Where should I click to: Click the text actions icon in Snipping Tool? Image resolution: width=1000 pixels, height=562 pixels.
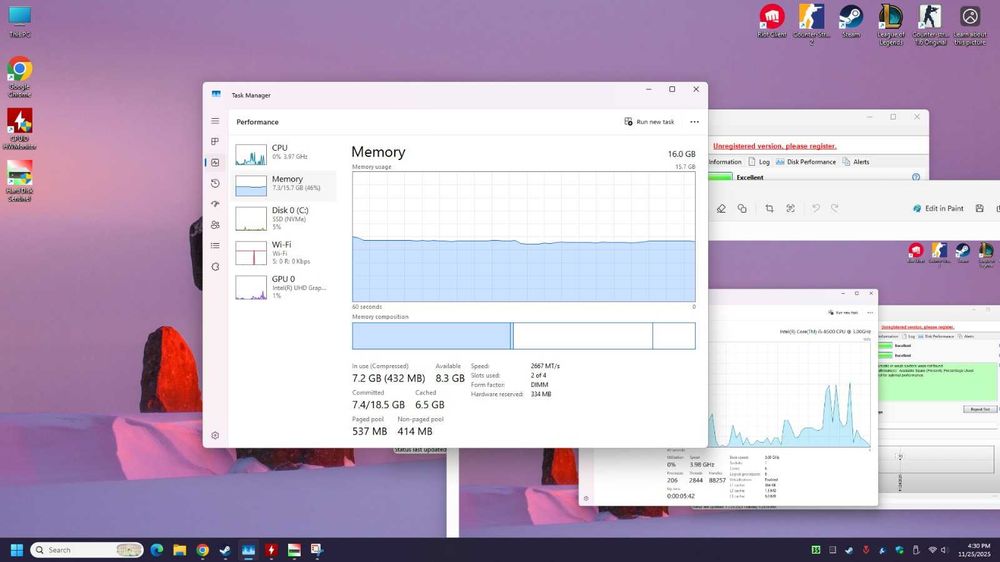(x=790, y=209)
